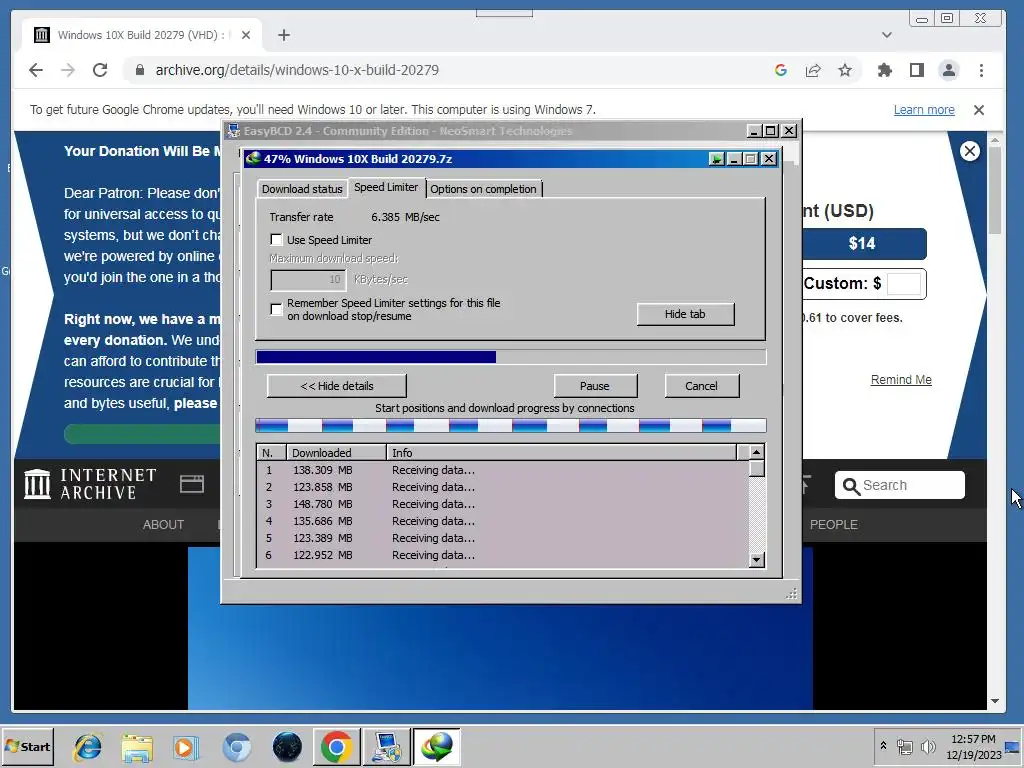Image resolution: width=1024 pixels, height=768 pixels.
Task: Enable the Use Speed Limiter checkbox
Action: (276, 240)
